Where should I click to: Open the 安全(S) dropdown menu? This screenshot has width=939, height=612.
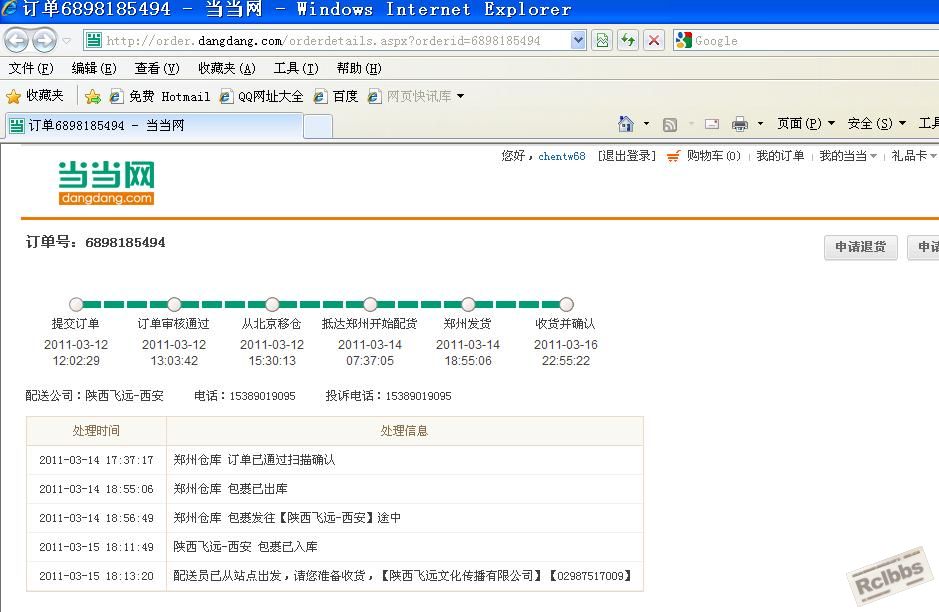click(x=877, y=123)
